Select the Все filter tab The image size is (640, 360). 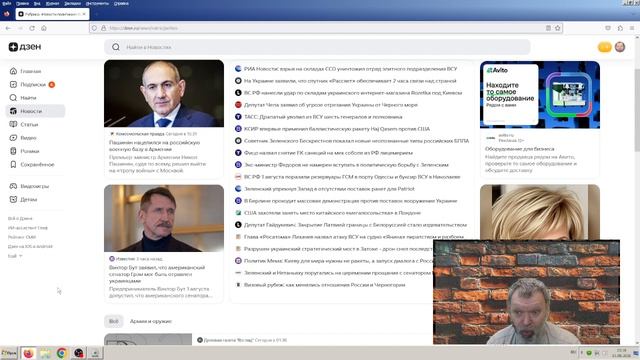click(113, 321)
